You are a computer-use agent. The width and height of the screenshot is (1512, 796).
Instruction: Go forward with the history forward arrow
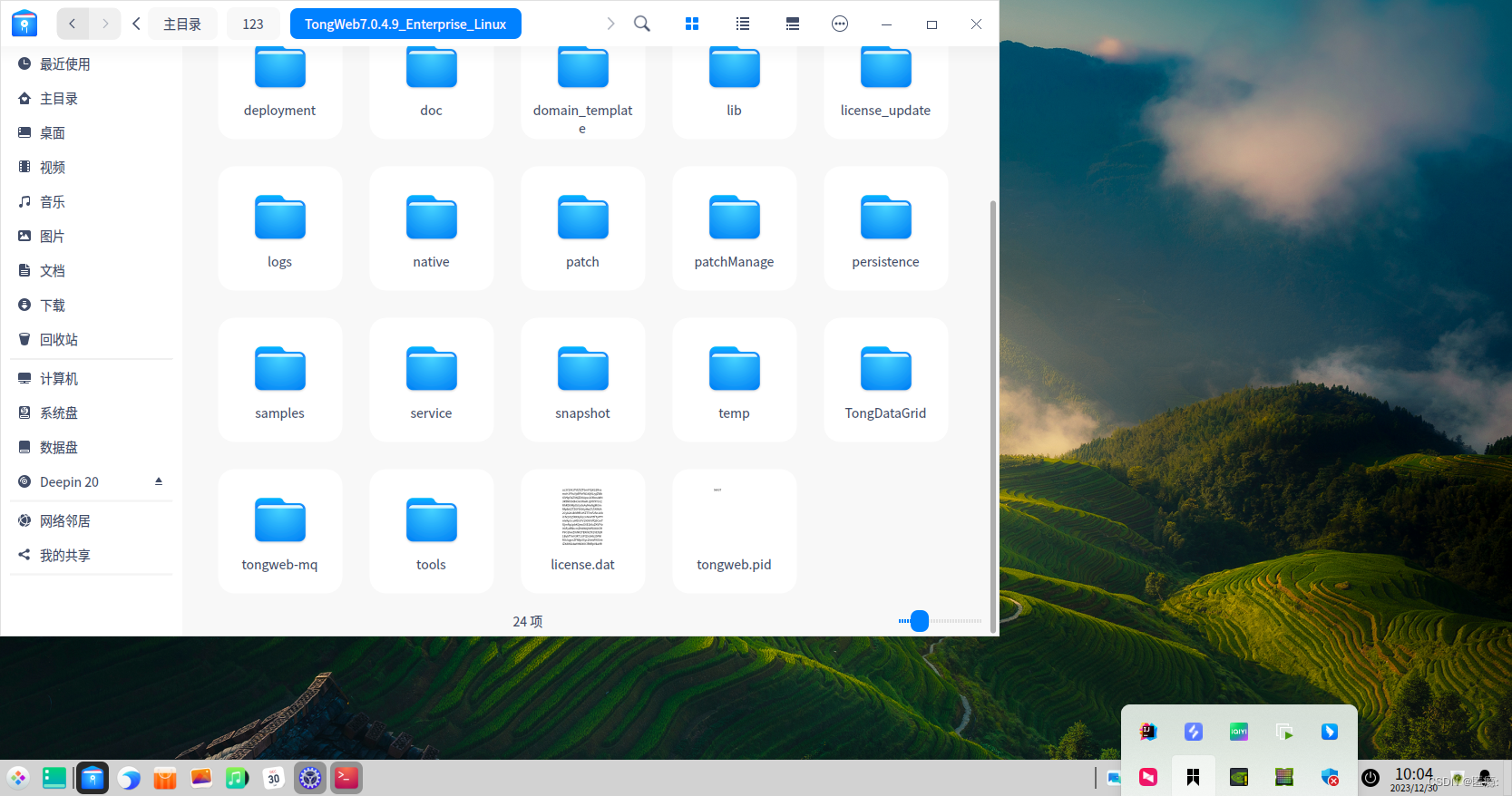click(105, 24)
